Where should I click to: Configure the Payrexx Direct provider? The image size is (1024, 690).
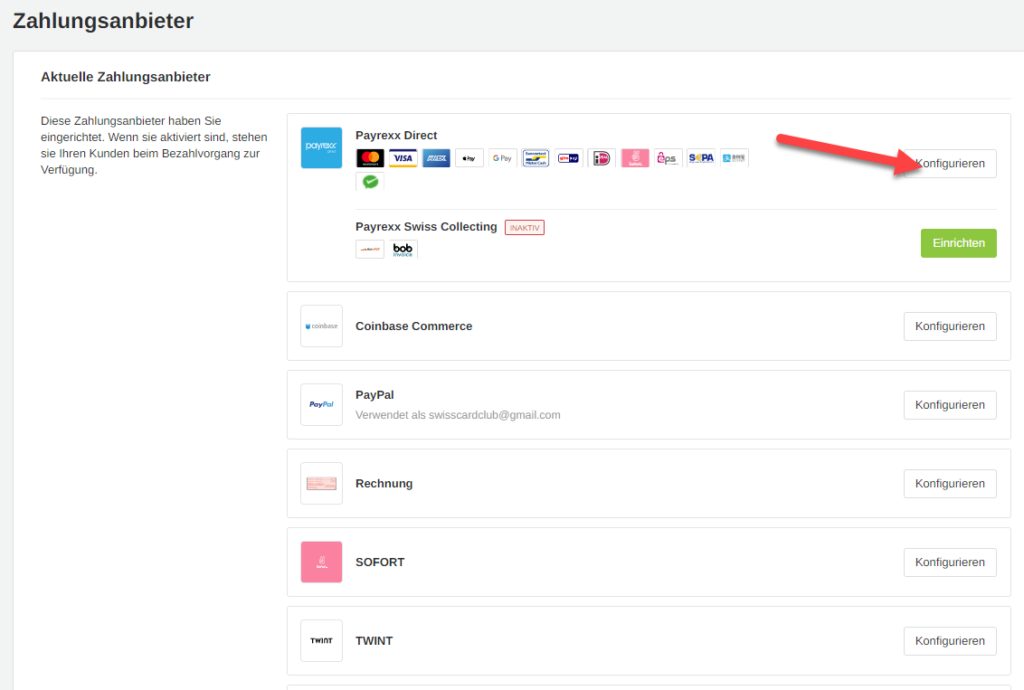coord(949,164)
